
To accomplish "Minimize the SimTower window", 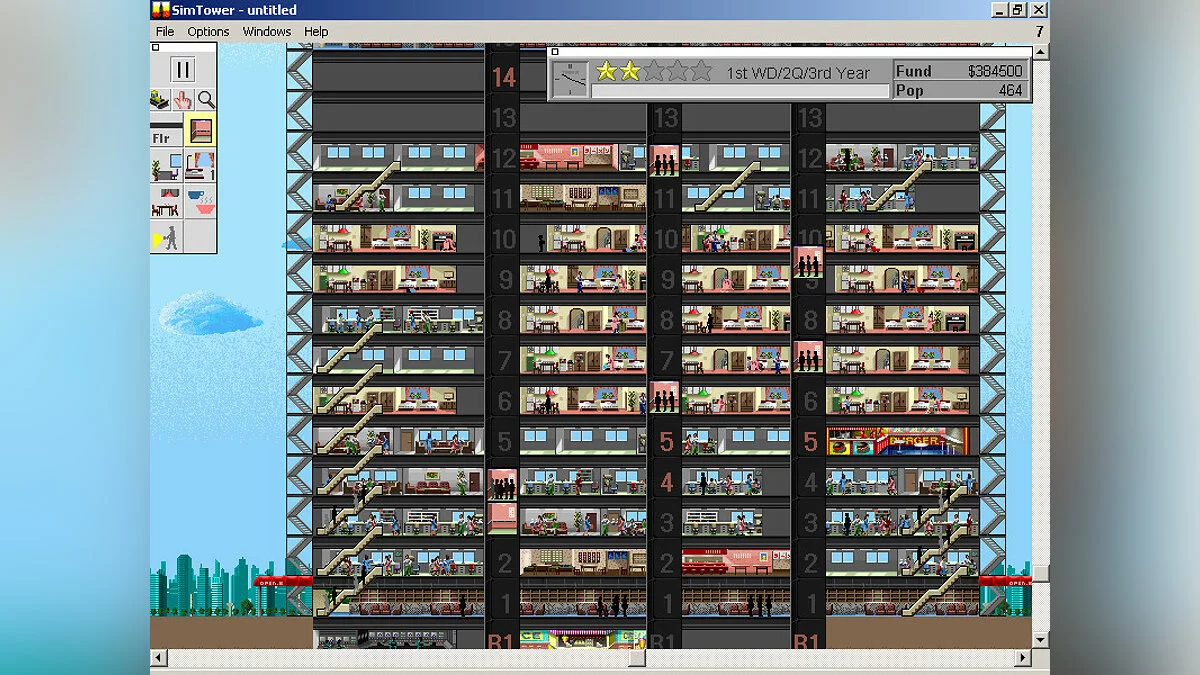I will [999, 9].
